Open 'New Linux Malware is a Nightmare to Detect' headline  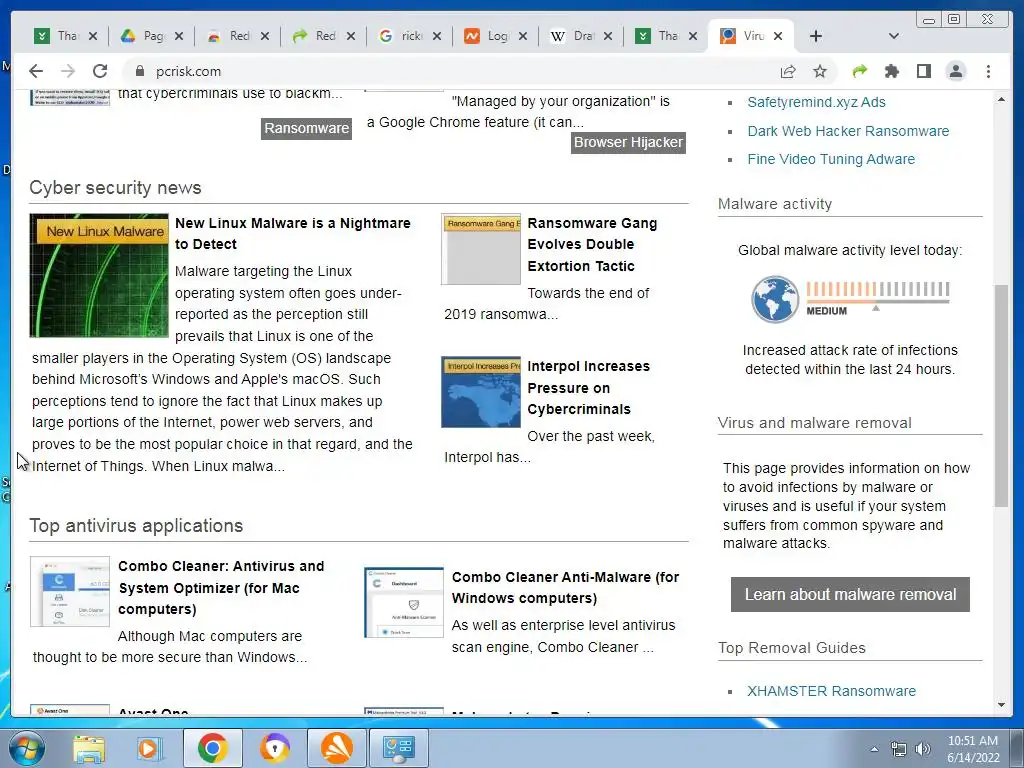[x=293, y=233]
